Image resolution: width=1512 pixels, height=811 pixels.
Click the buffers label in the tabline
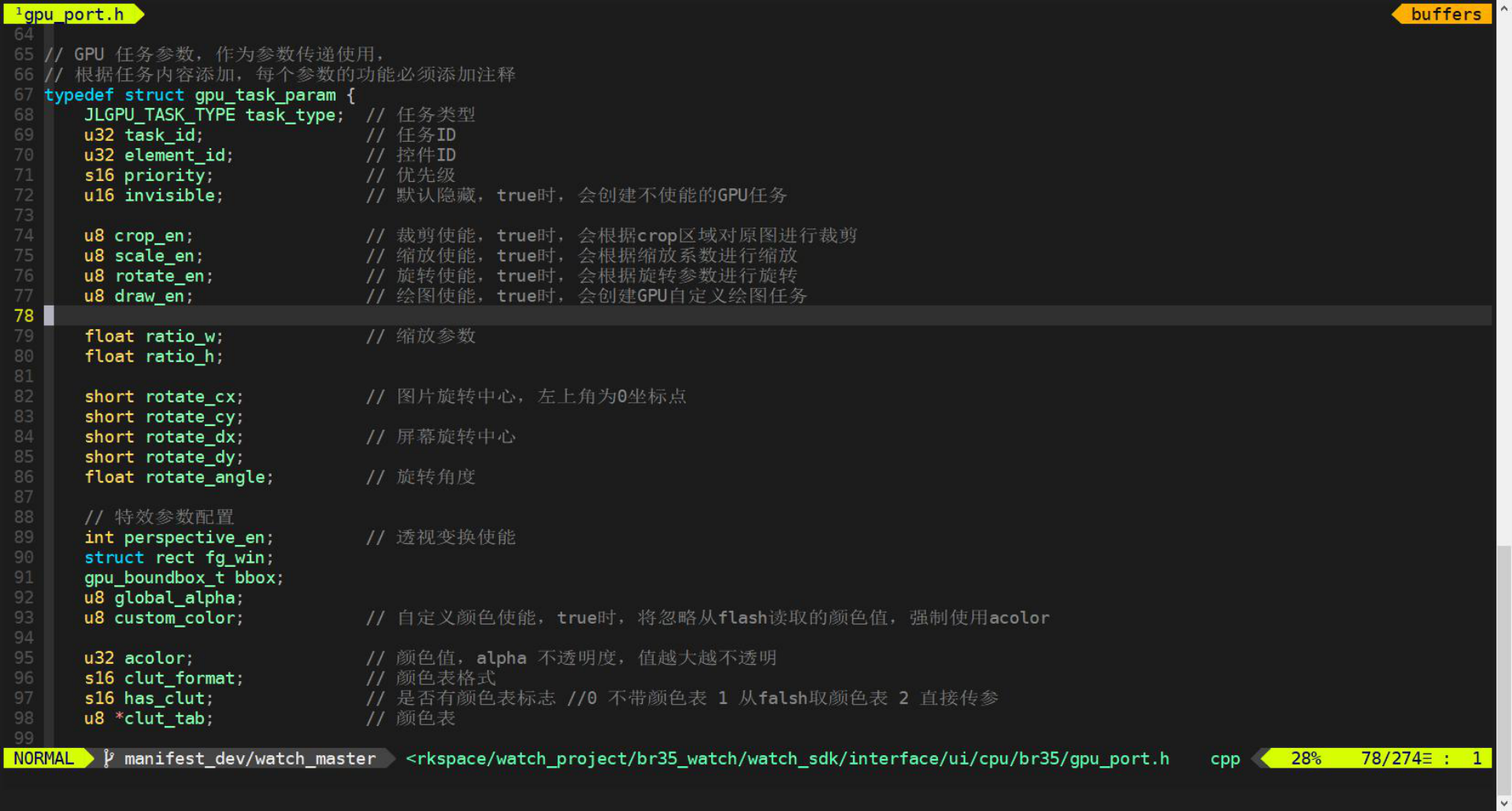pos(1445,14)
